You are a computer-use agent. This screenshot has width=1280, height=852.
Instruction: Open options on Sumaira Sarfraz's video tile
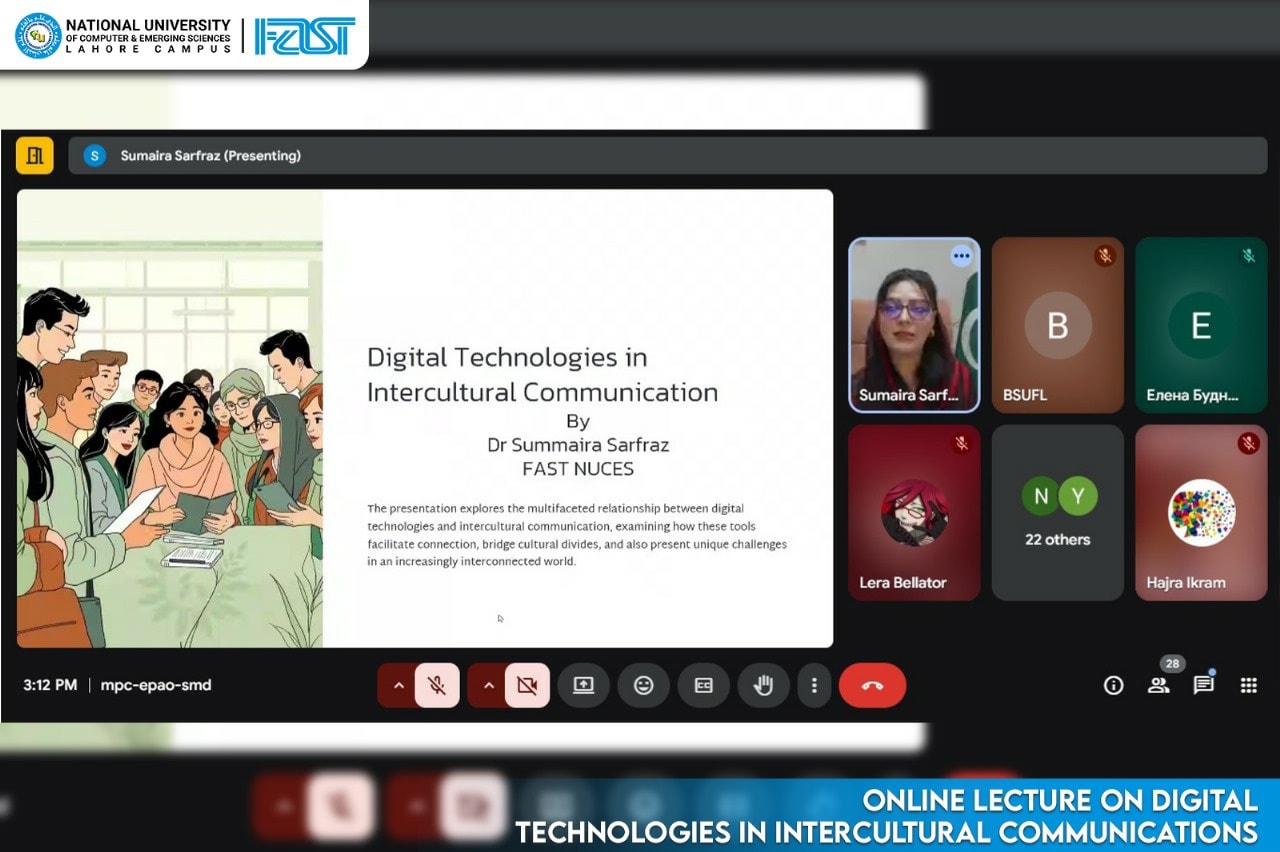[961, 256]
